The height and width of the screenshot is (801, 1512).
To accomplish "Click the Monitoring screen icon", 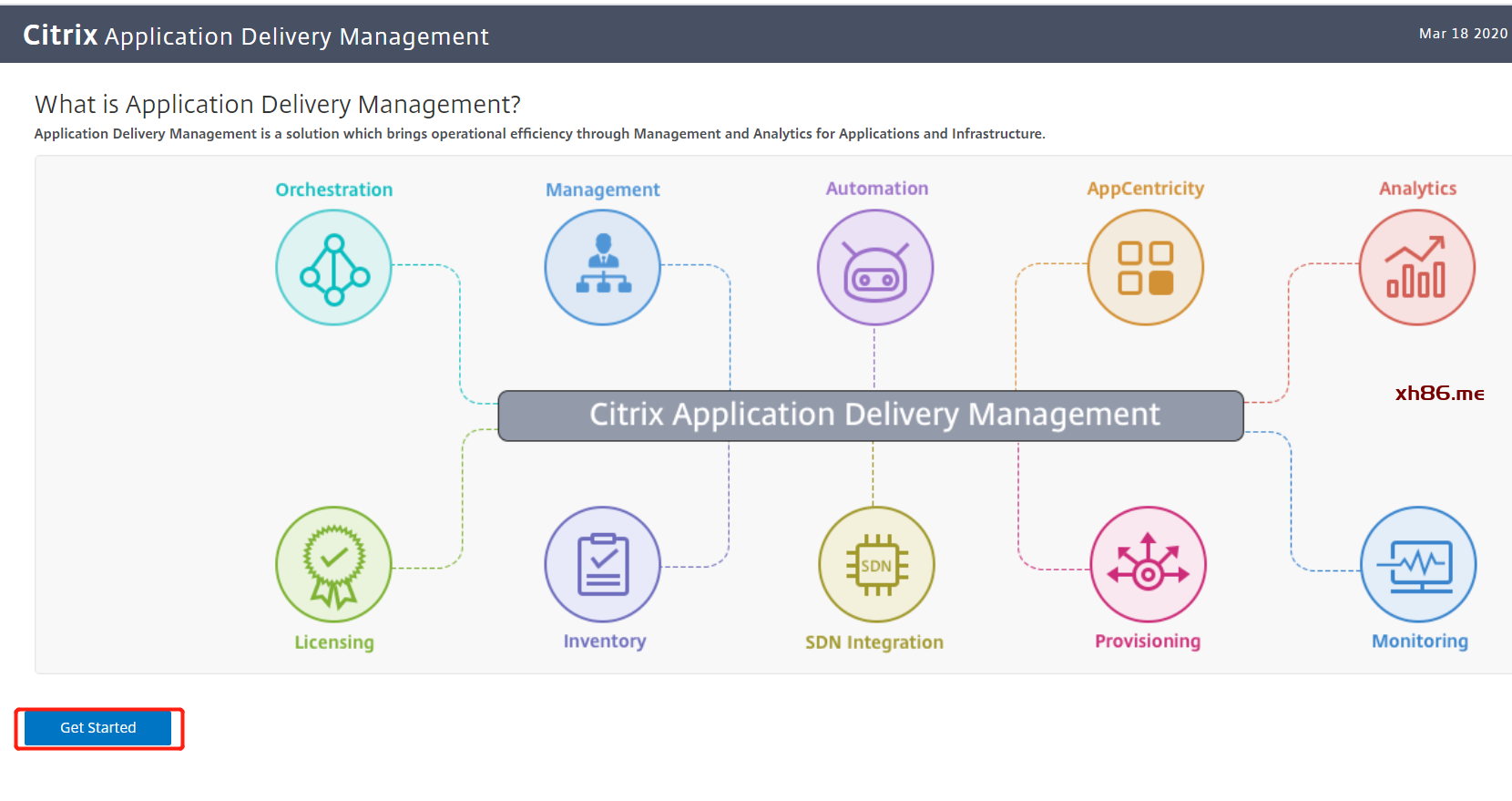I will (x=1419, y=565).
